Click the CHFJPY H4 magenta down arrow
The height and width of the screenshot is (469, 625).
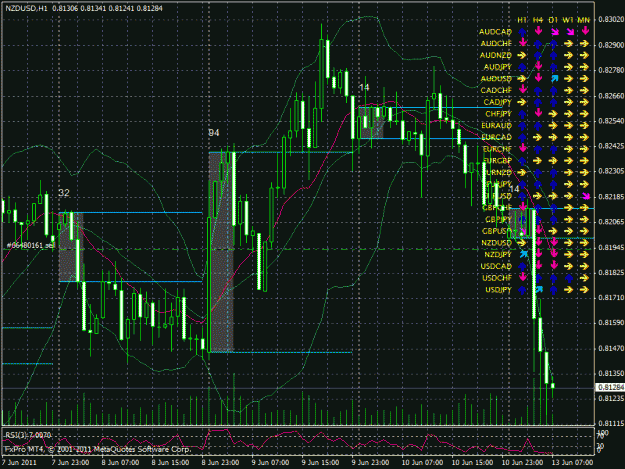(538, 114)
